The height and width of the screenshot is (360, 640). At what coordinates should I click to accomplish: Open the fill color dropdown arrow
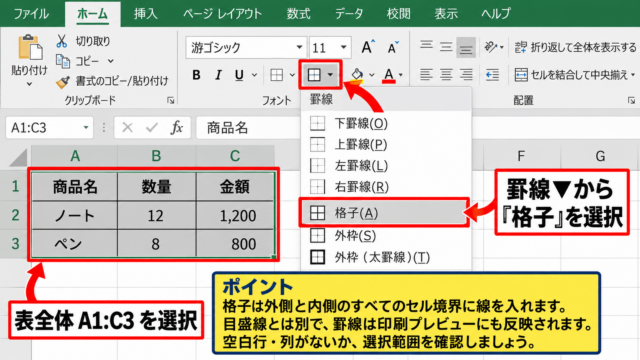tap(371, 75)
